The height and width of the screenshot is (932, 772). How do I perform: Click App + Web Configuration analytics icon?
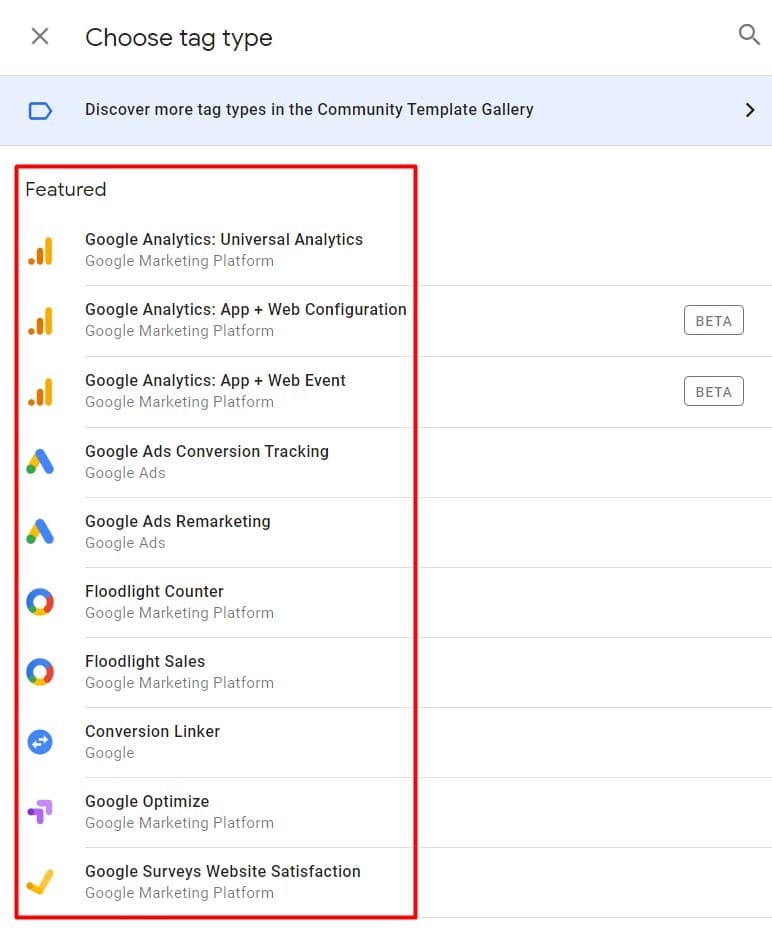40,320
